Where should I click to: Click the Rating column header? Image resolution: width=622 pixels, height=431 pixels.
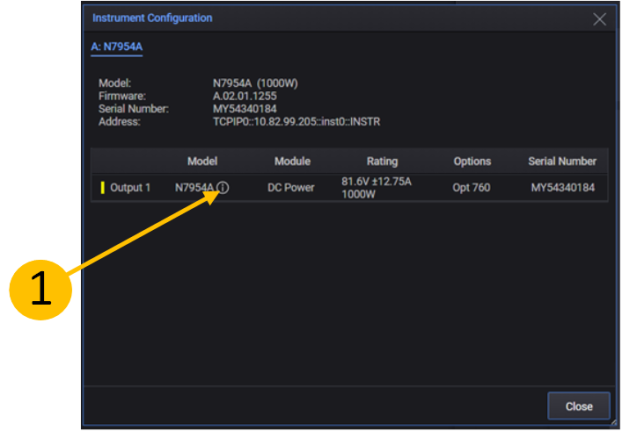(x=382, y=161)
